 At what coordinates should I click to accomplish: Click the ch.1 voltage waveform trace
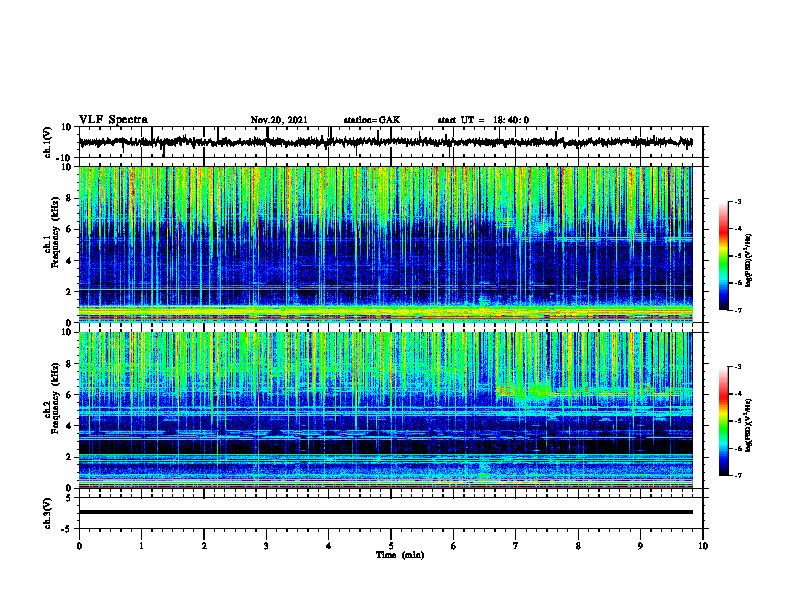[385, 142]
